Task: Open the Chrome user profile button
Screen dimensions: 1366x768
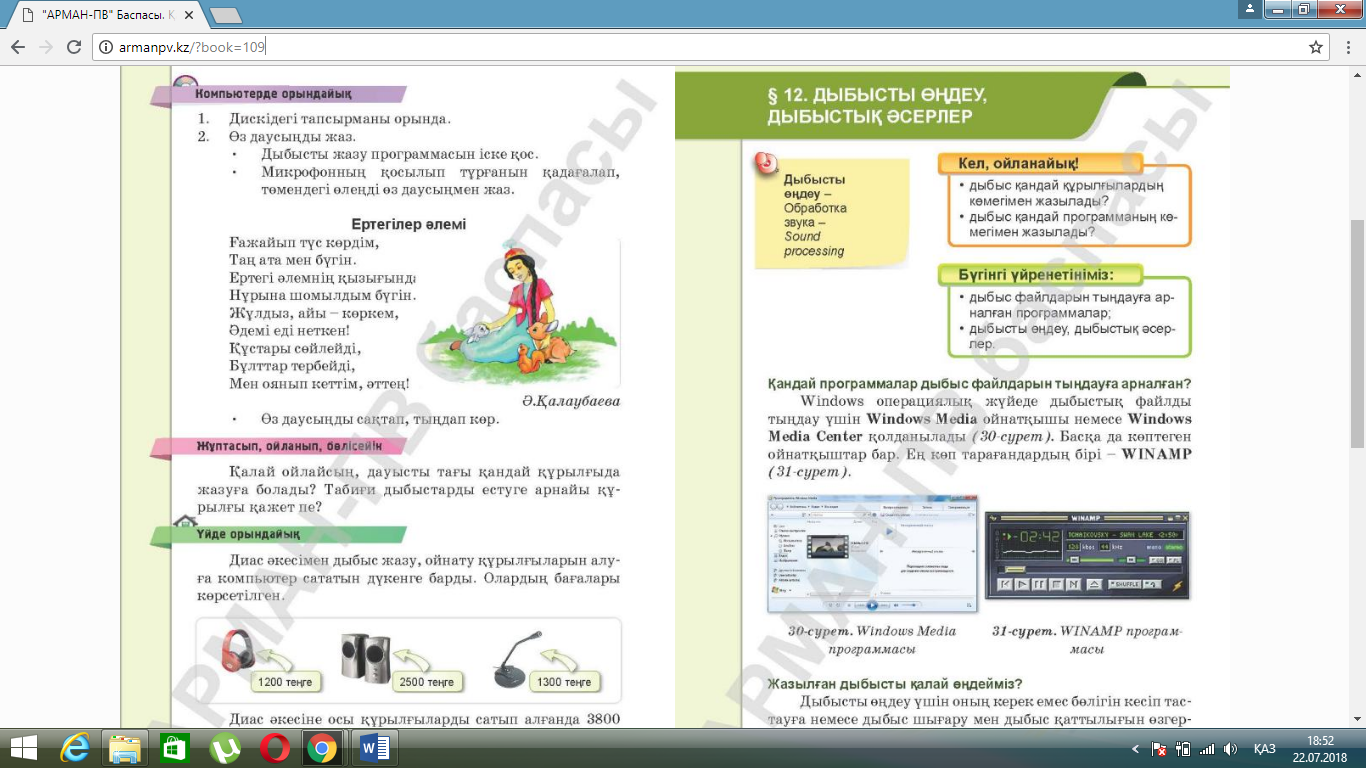Action: click(x=1249, y=9)
